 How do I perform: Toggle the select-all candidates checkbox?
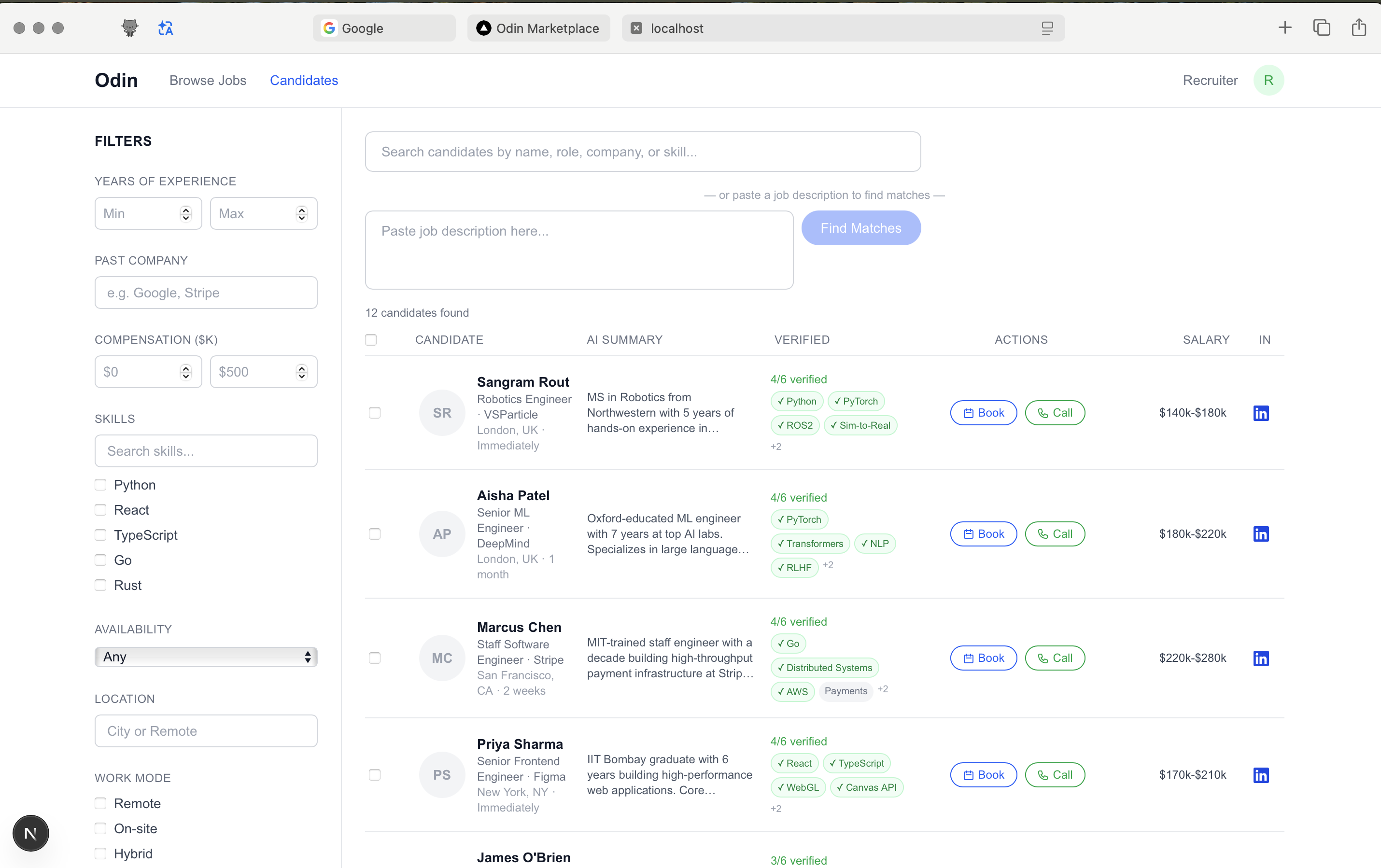371,340
